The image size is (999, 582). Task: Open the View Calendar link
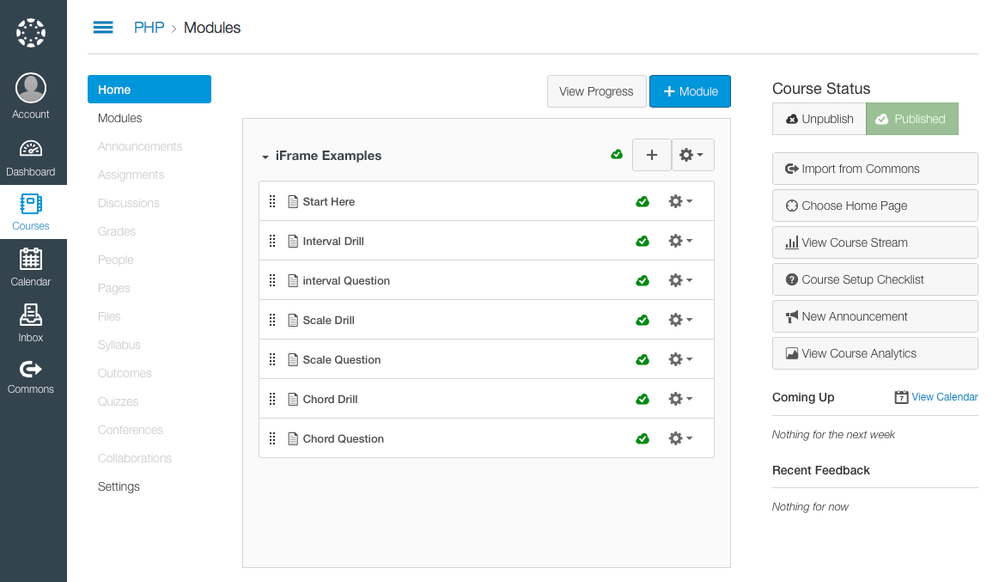[x=944, y=397]
